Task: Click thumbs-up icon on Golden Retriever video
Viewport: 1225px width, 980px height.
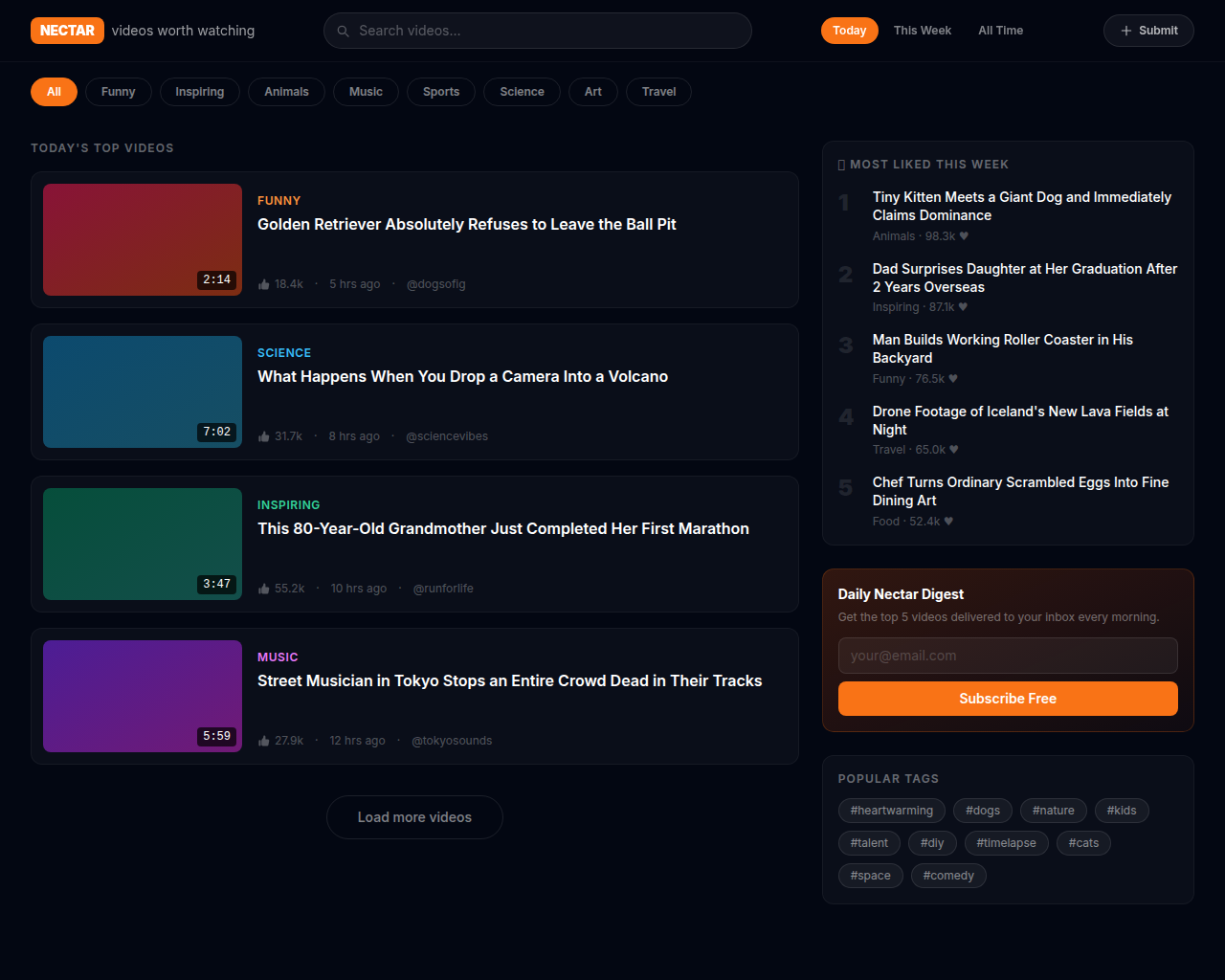Action: pos(264,284)
